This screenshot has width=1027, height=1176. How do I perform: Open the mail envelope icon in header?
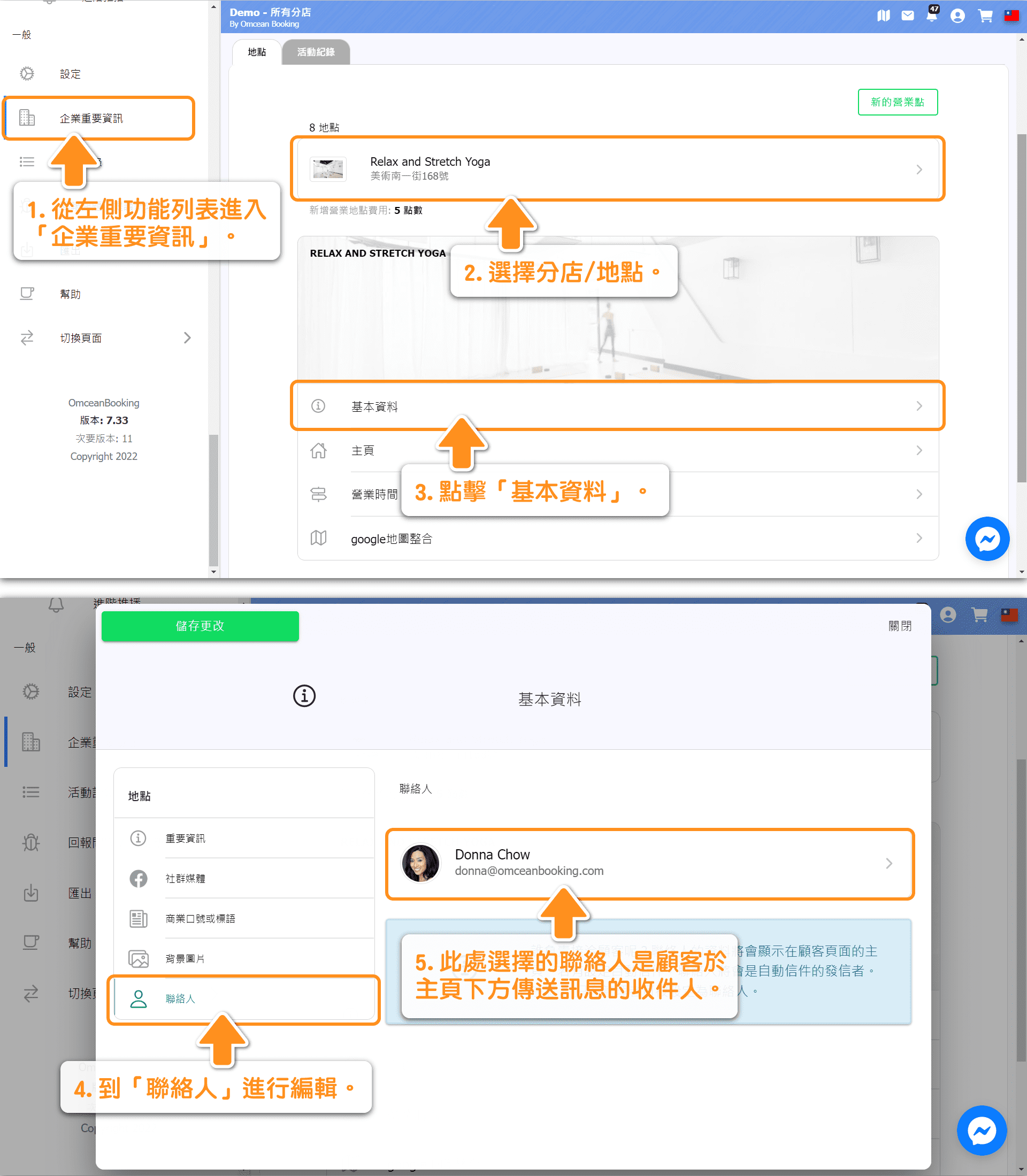point(908,16)
